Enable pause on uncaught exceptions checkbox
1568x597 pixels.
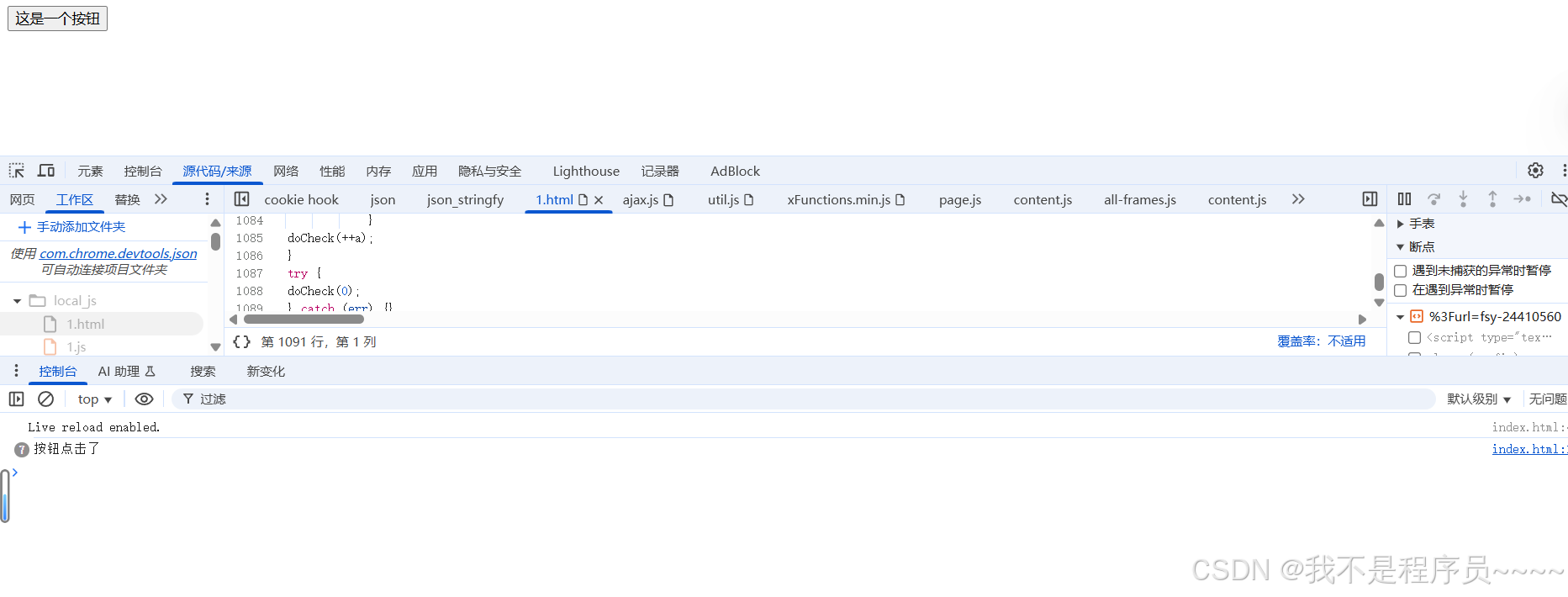coord(1401,271)
